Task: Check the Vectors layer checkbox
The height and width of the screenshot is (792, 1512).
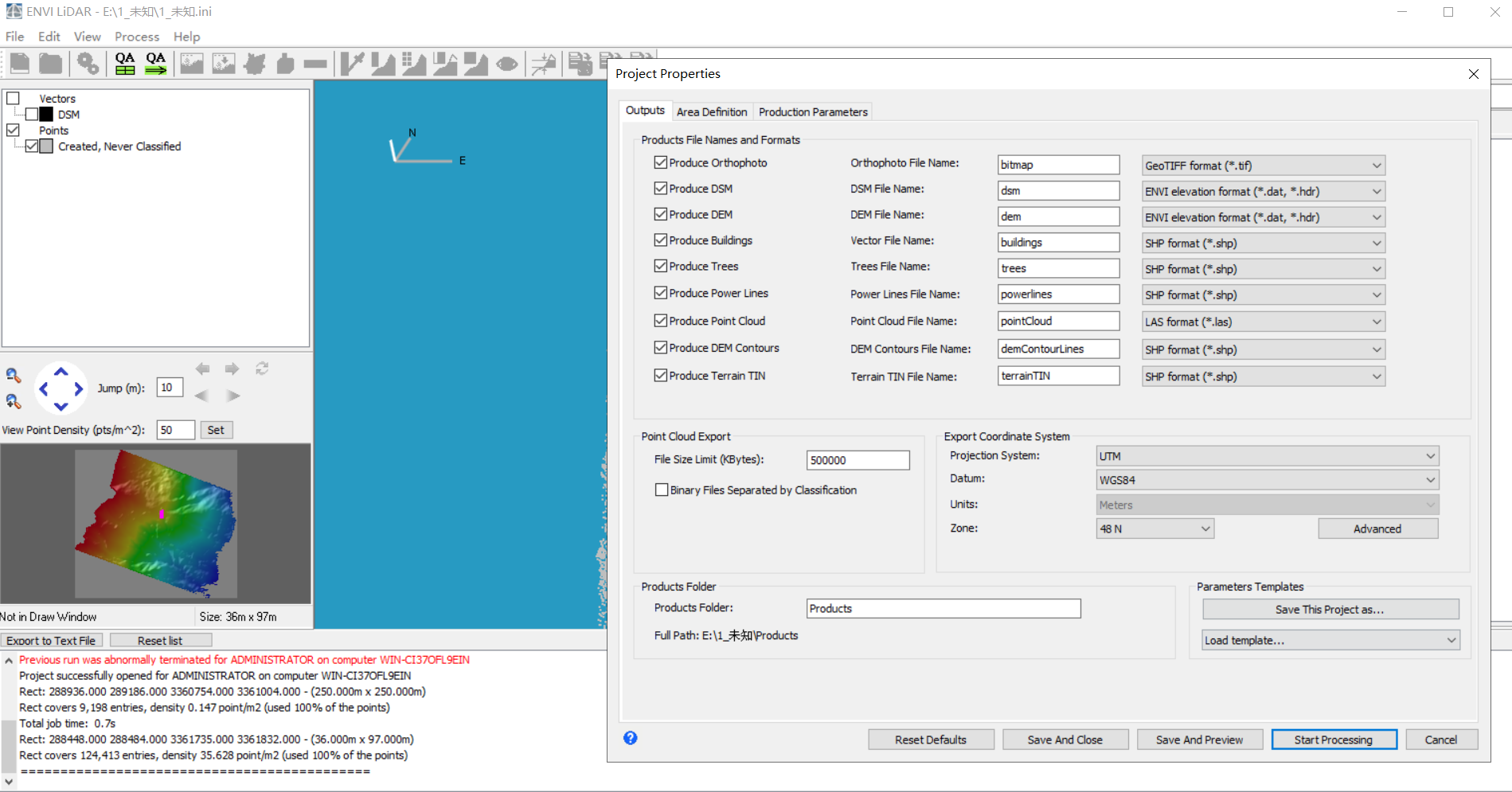Action: pyautogui.click(x=14, y=98)
